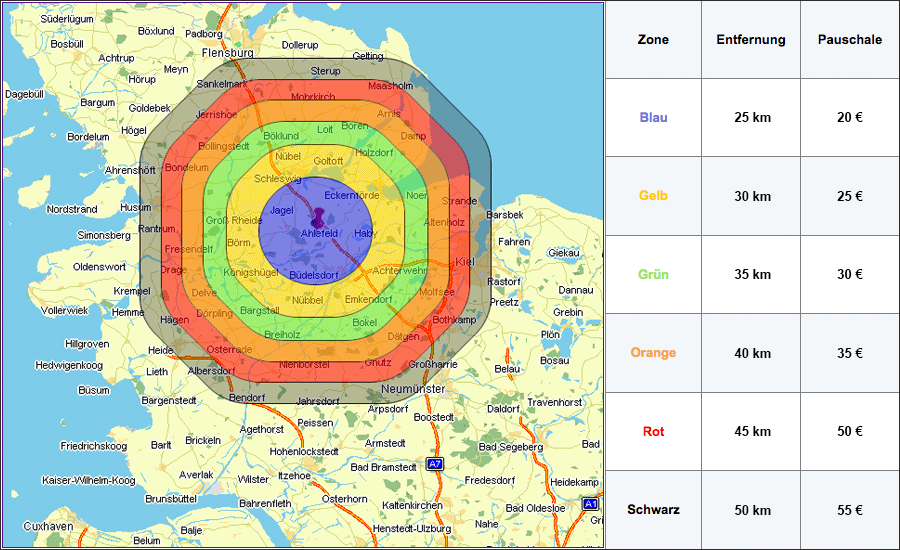
Task: Click the 'Nordstrand' place label
Action: 72,210
